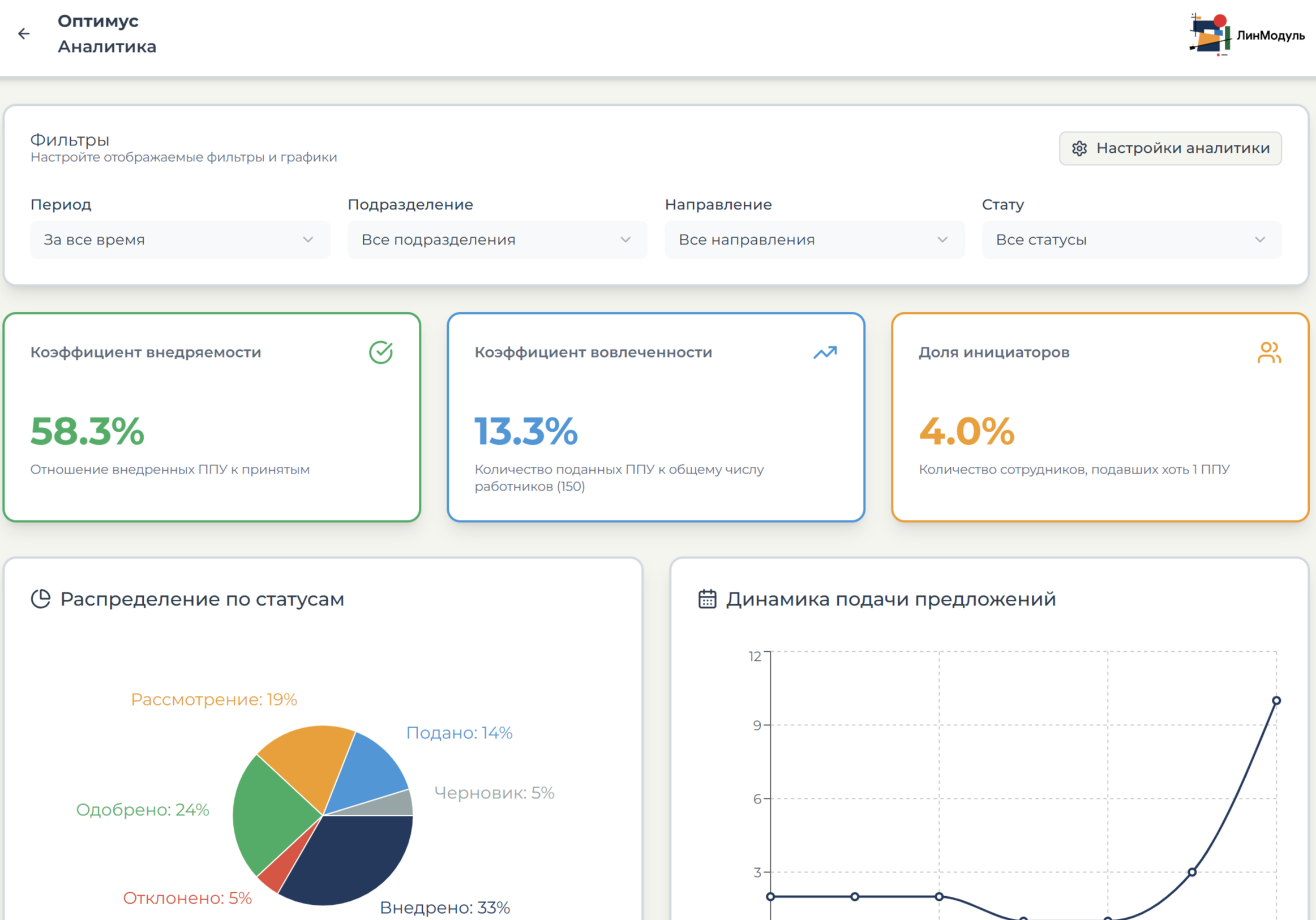Click the users icon on Доля инициаторов
The image size is (1316, 920).
(x=1269, y=352)
